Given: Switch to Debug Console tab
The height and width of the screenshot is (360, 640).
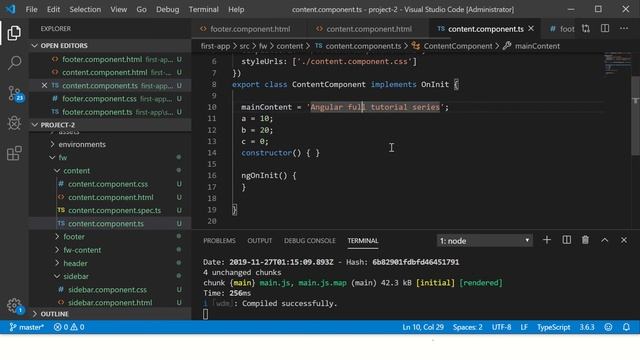Looking at the screenshot, I should [x=309, y=240].
